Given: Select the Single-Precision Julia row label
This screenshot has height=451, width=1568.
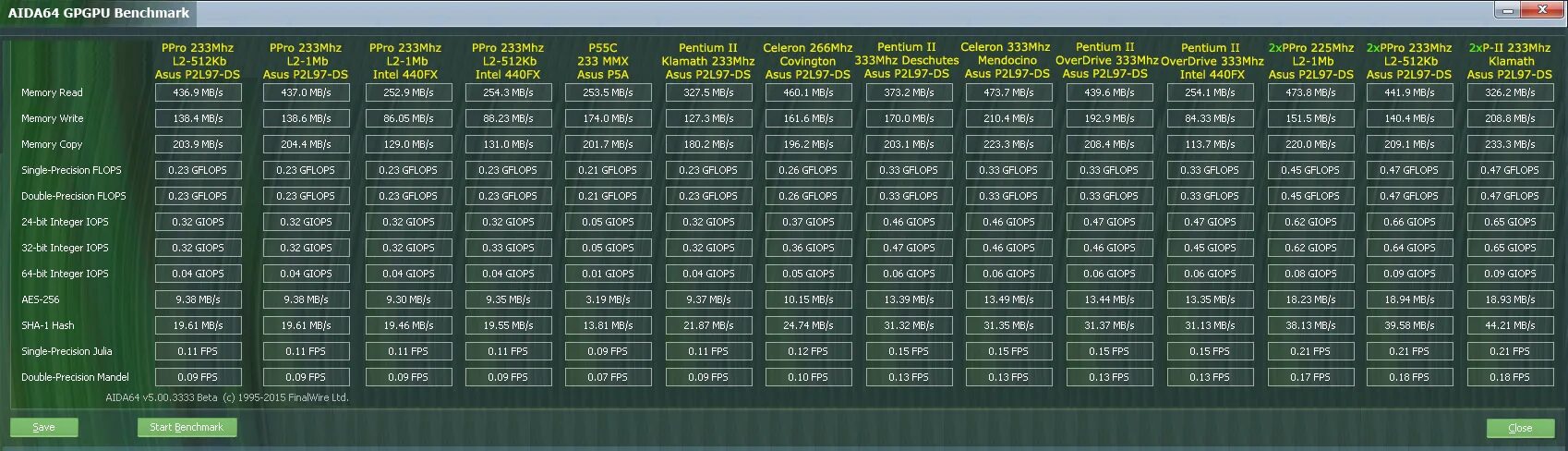Looking at the screenshot, I should click(66, 351).
